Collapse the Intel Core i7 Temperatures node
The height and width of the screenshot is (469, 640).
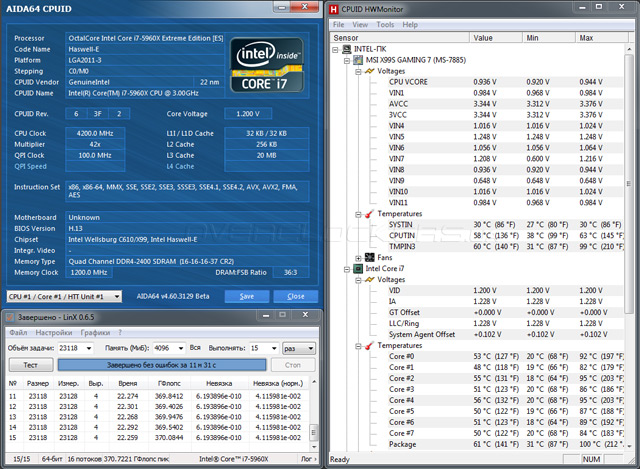(358, 346)
